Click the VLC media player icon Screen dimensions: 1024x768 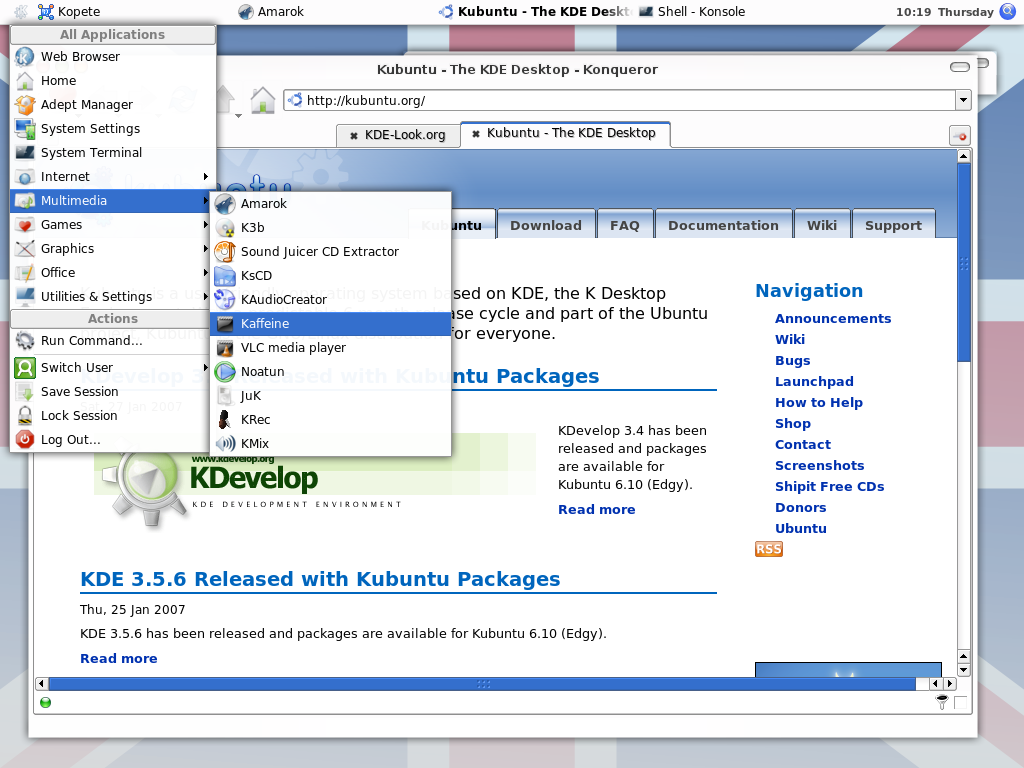pyautogui.click(x=225, y=348)
